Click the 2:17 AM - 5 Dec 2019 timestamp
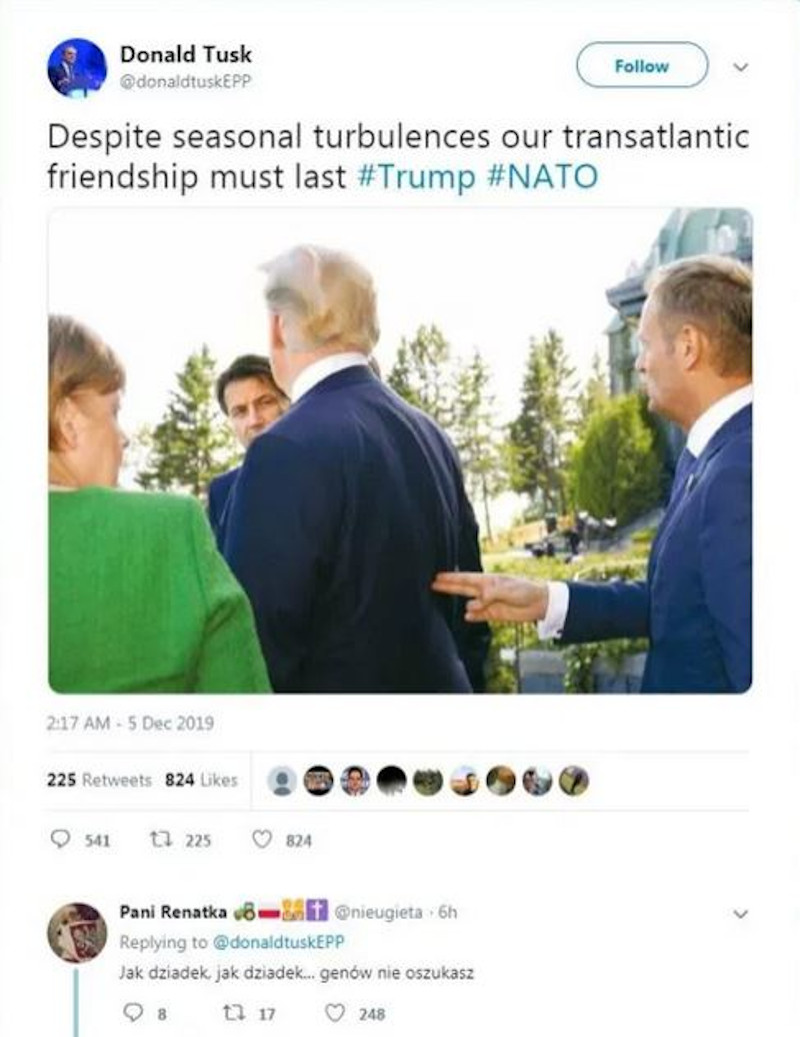This screenshot has height=1037, width=800. point(130,723)
